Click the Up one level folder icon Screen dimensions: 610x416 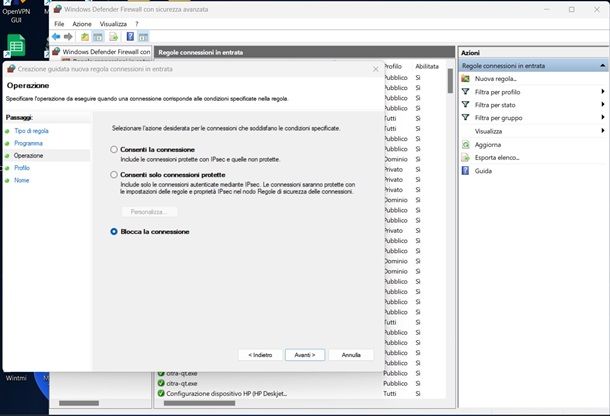(85, 37)
